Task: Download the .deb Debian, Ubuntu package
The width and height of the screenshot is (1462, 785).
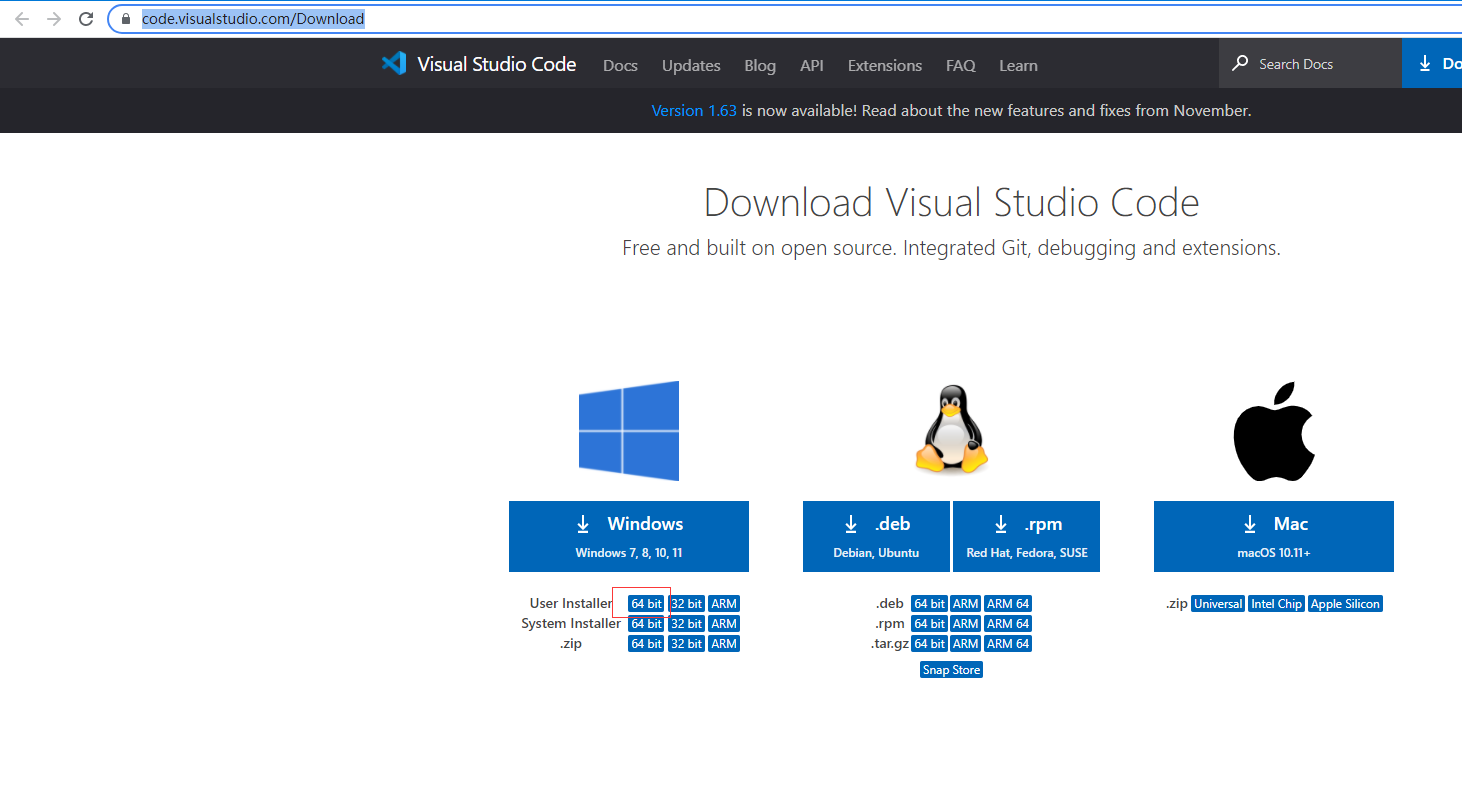Action: click(876, 536)
